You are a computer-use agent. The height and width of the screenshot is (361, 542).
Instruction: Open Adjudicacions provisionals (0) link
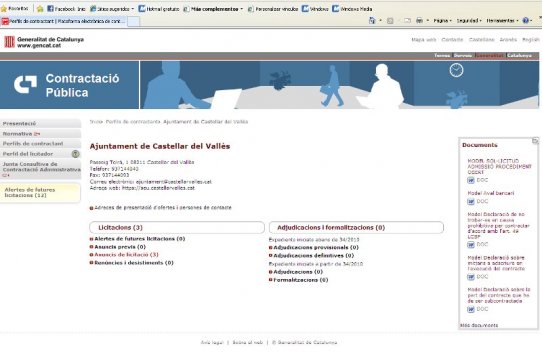coord(316,248)
